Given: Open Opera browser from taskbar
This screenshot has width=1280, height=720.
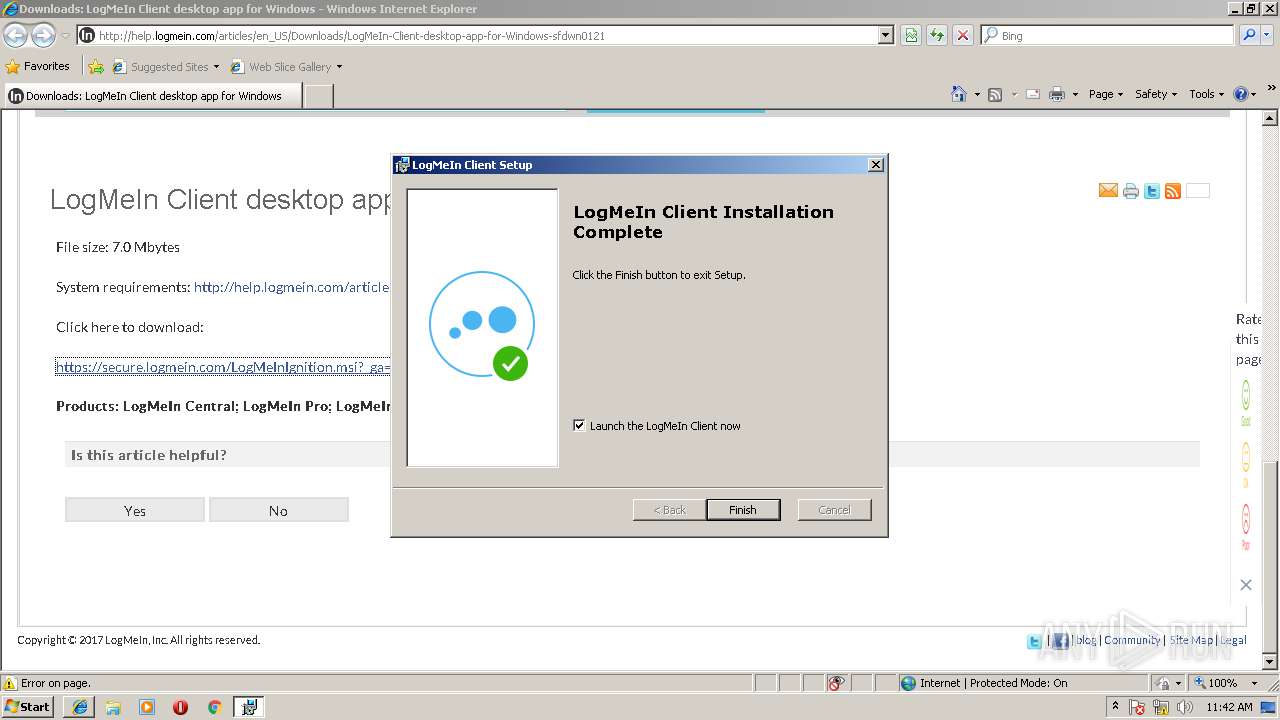Looking at the screenshot, I should click(x=180, y=707).
